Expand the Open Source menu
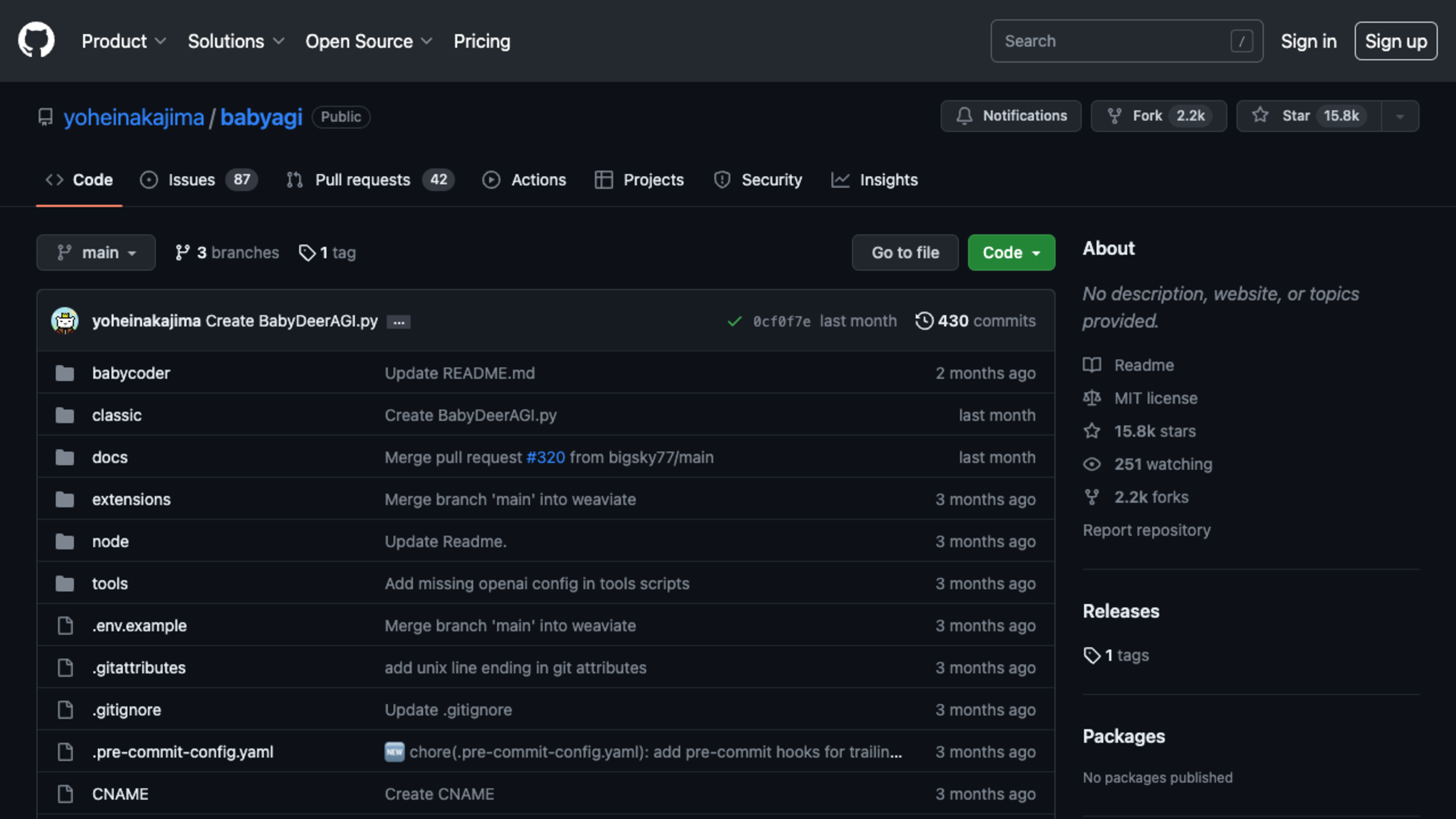 (369, 41)
